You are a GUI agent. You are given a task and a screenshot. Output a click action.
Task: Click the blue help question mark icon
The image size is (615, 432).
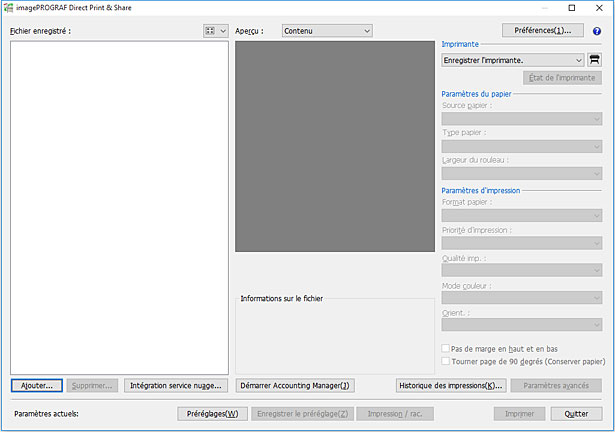[x=596, y=31]
